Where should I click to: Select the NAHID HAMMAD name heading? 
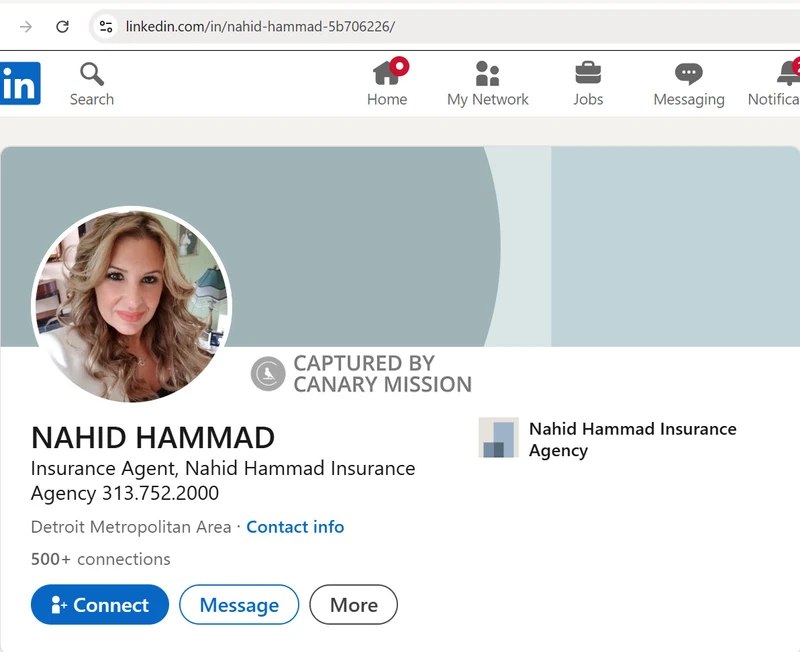pyautogui.click(x=153, y=438)
